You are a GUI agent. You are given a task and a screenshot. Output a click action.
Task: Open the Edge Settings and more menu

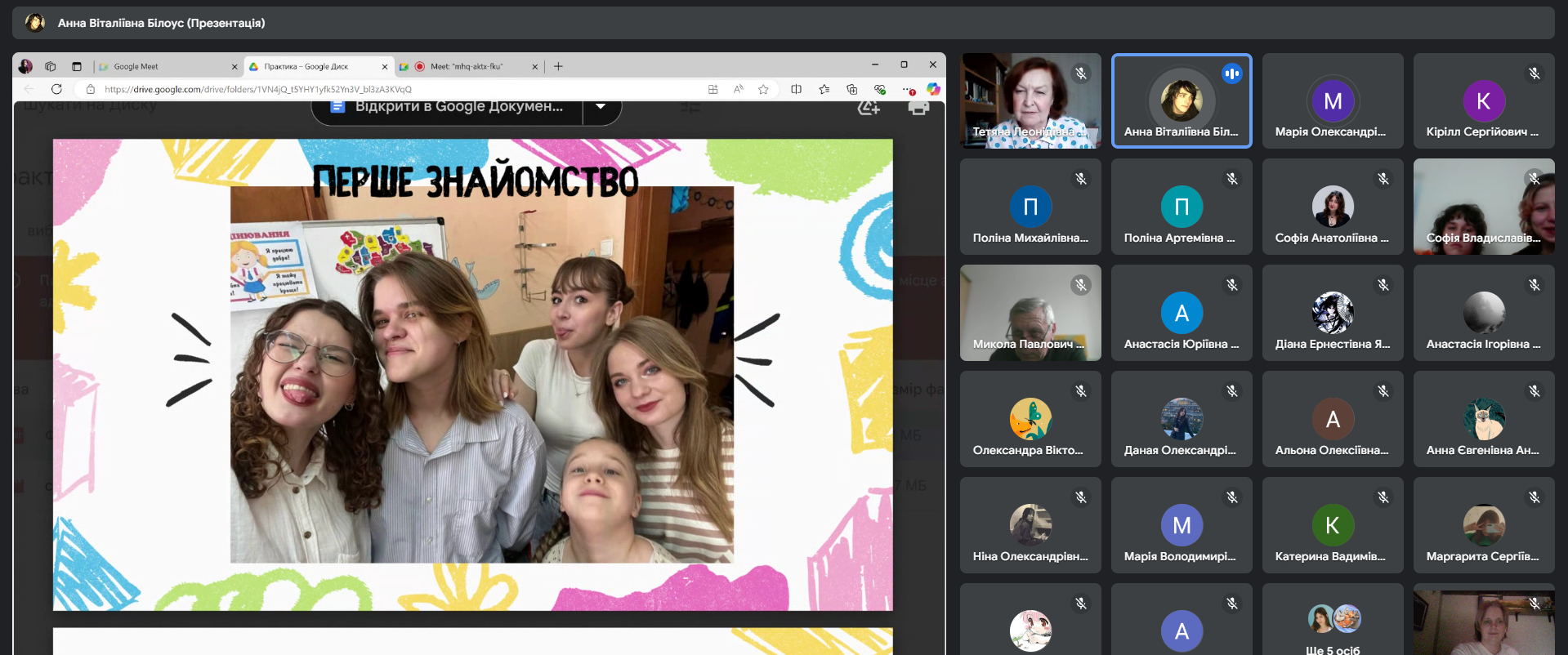coord(907,89)
